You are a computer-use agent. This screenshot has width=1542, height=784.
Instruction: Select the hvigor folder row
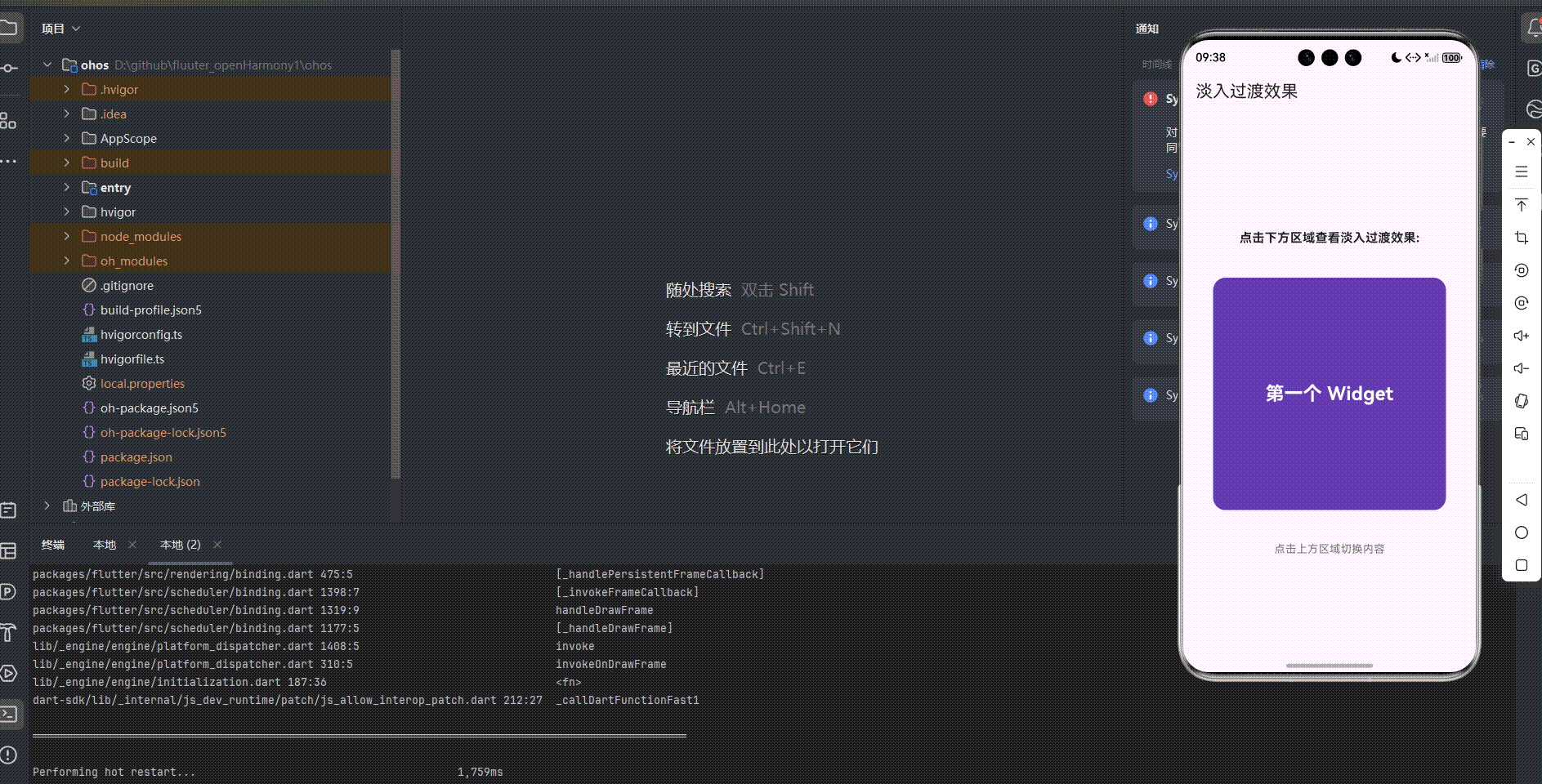[x=211, y=212]
